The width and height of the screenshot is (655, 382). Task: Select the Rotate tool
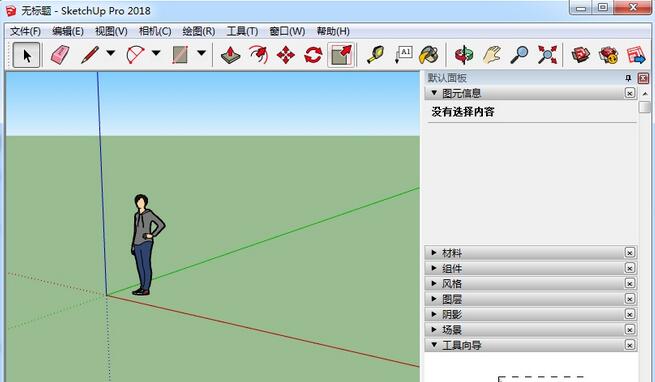313,55
